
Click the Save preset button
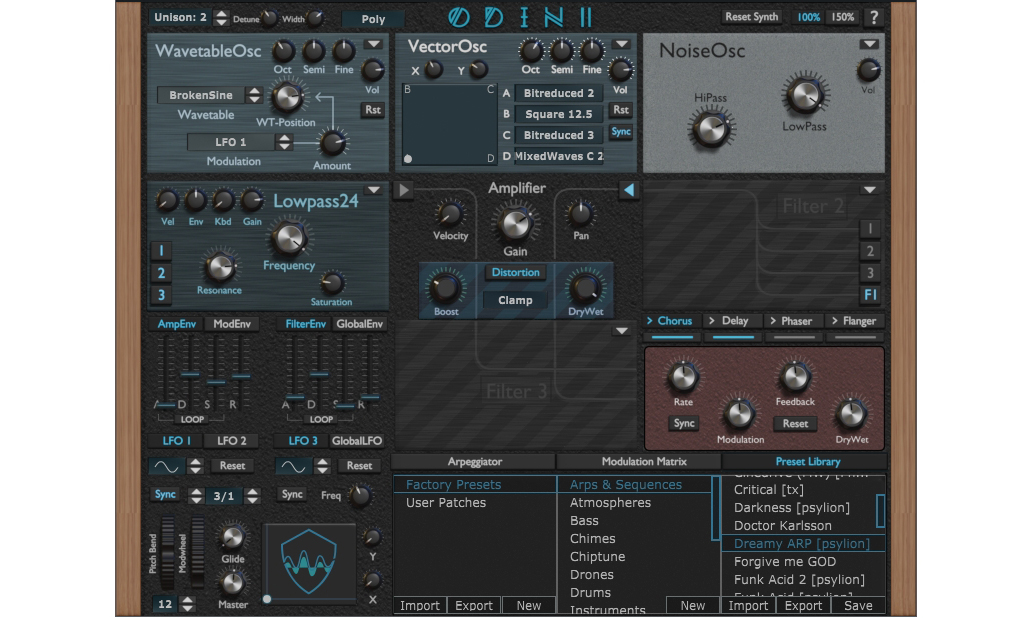tap(858, 606)
